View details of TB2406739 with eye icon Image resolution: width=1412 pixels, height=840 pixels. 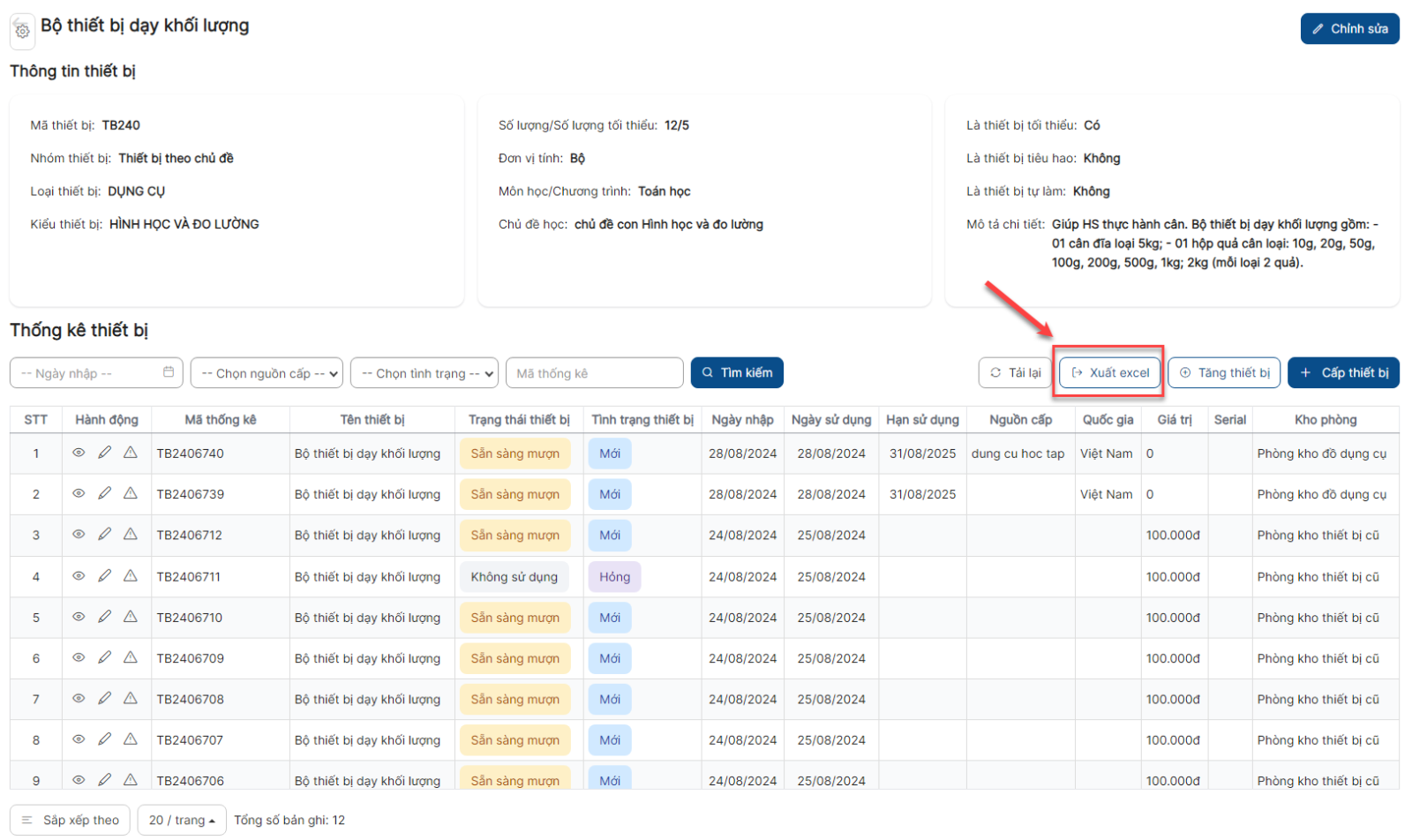click(79, 493)
